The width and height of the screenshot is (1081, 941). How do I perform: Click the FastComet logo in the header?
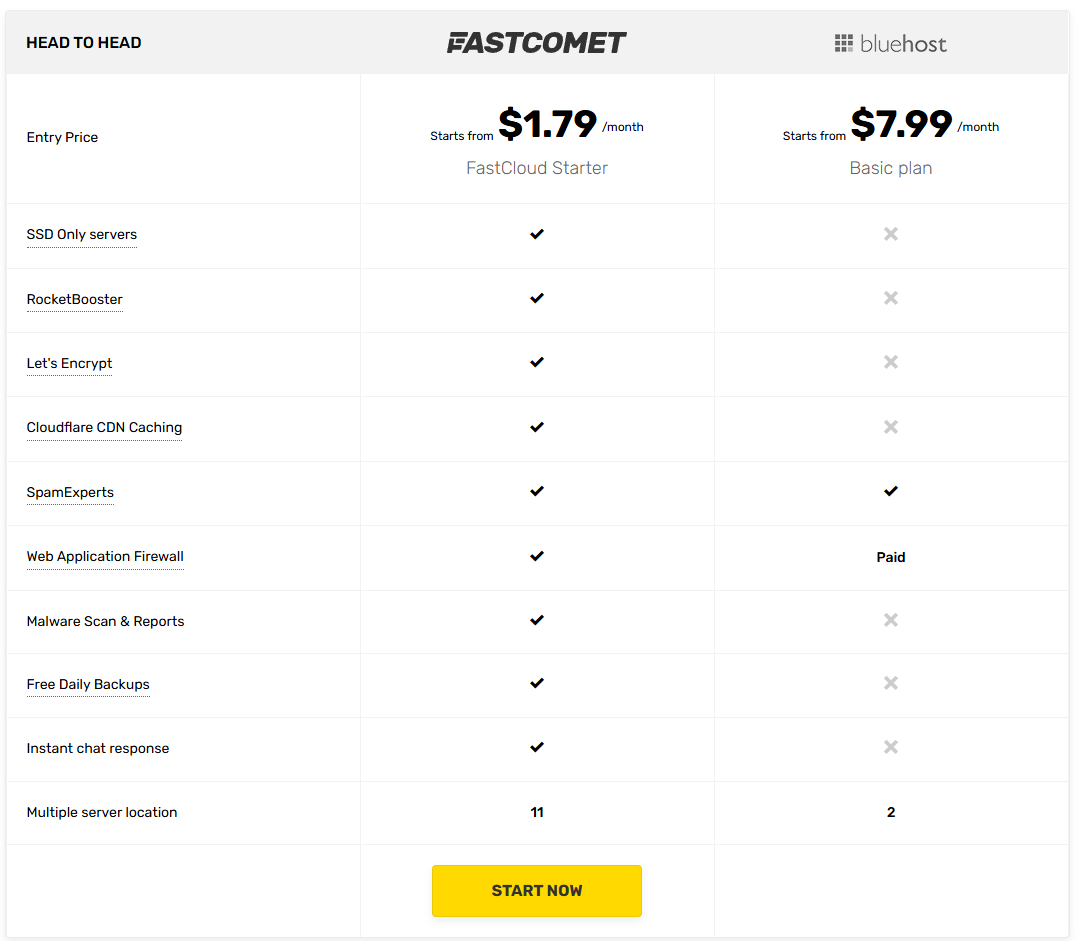(x=537, y=42)
